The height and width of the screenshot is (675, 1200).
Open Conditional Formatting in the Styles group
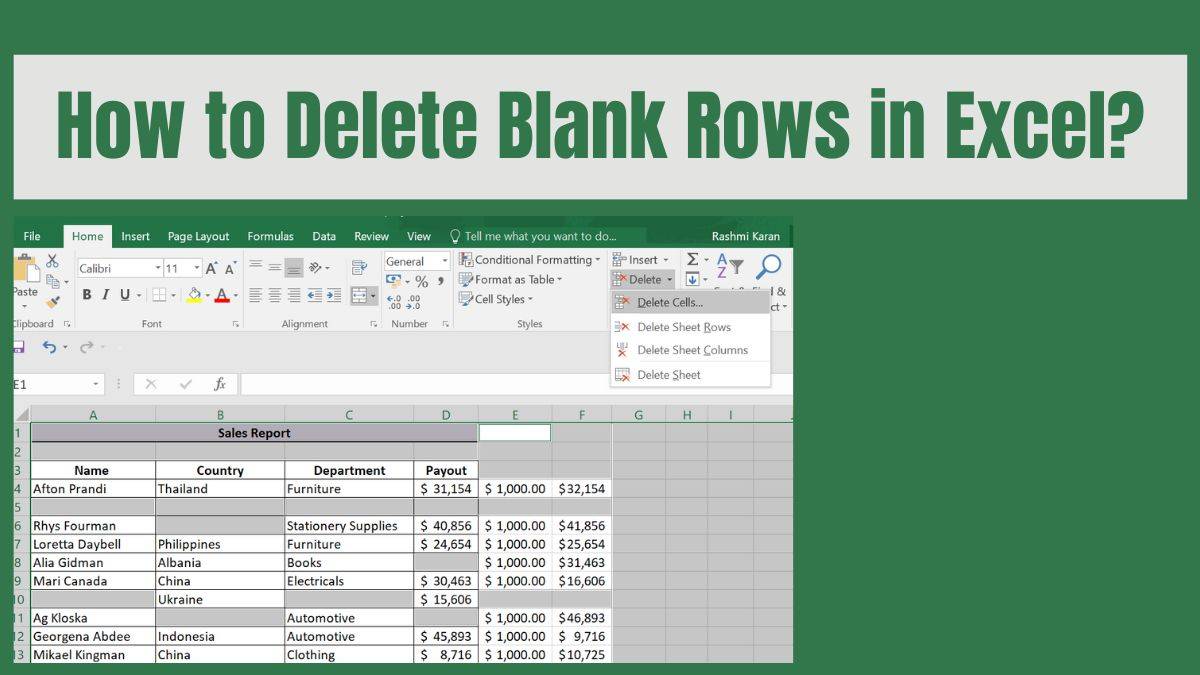pos(529,259)
